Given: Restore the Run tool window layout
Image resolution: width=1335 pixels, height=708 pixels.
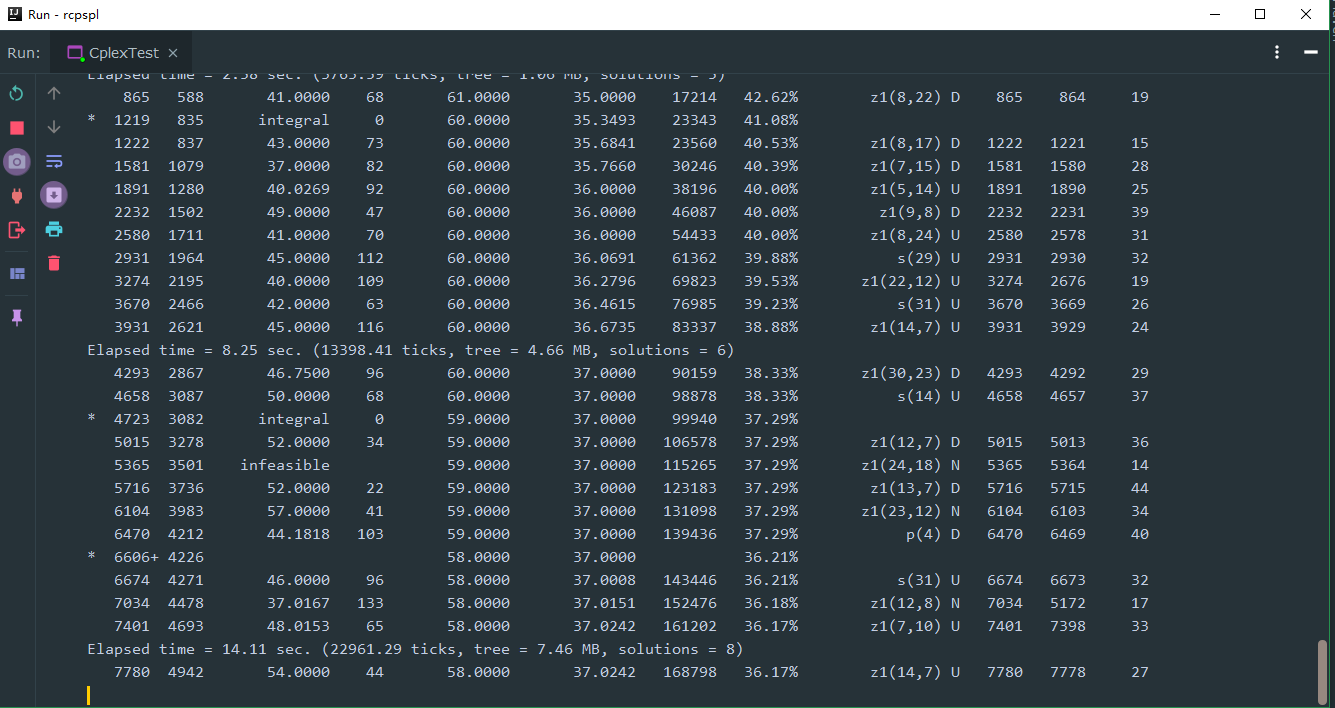Looking at the screenshot, I should (x=16, y=273).
